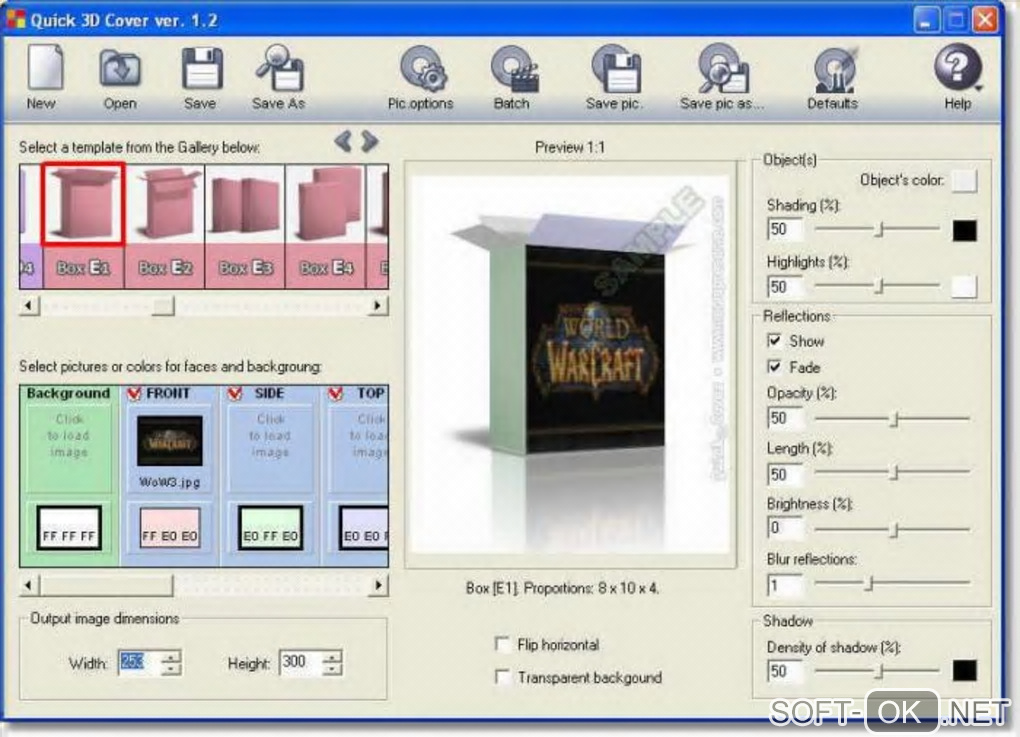The width and height of the screenshot is (1020, 737).
Task: Toggle the FRONT face checkbox
Action: click(x=134, y=394)
